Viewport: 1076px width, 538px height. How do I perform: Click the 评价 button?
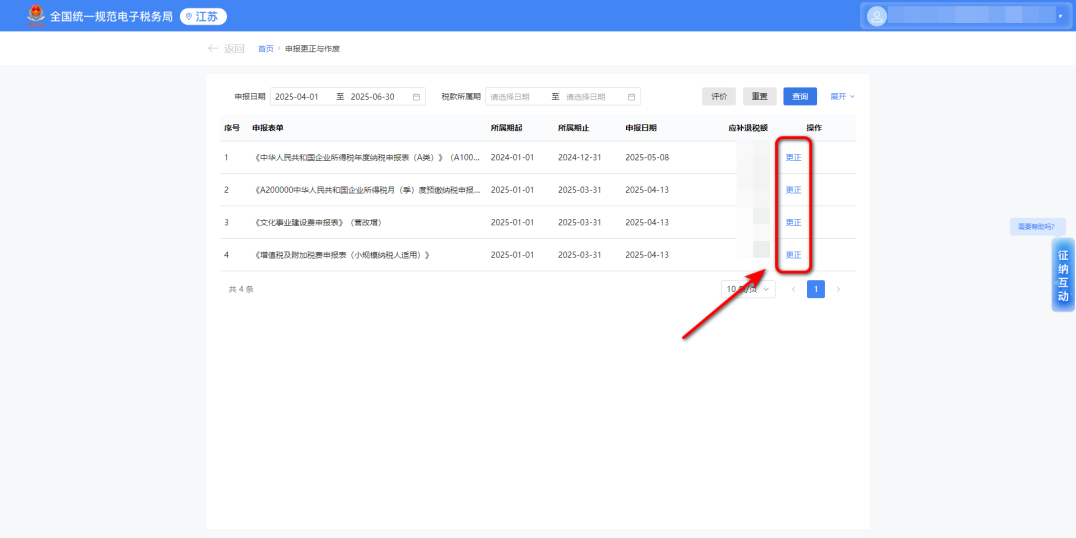tap(718, 97)
